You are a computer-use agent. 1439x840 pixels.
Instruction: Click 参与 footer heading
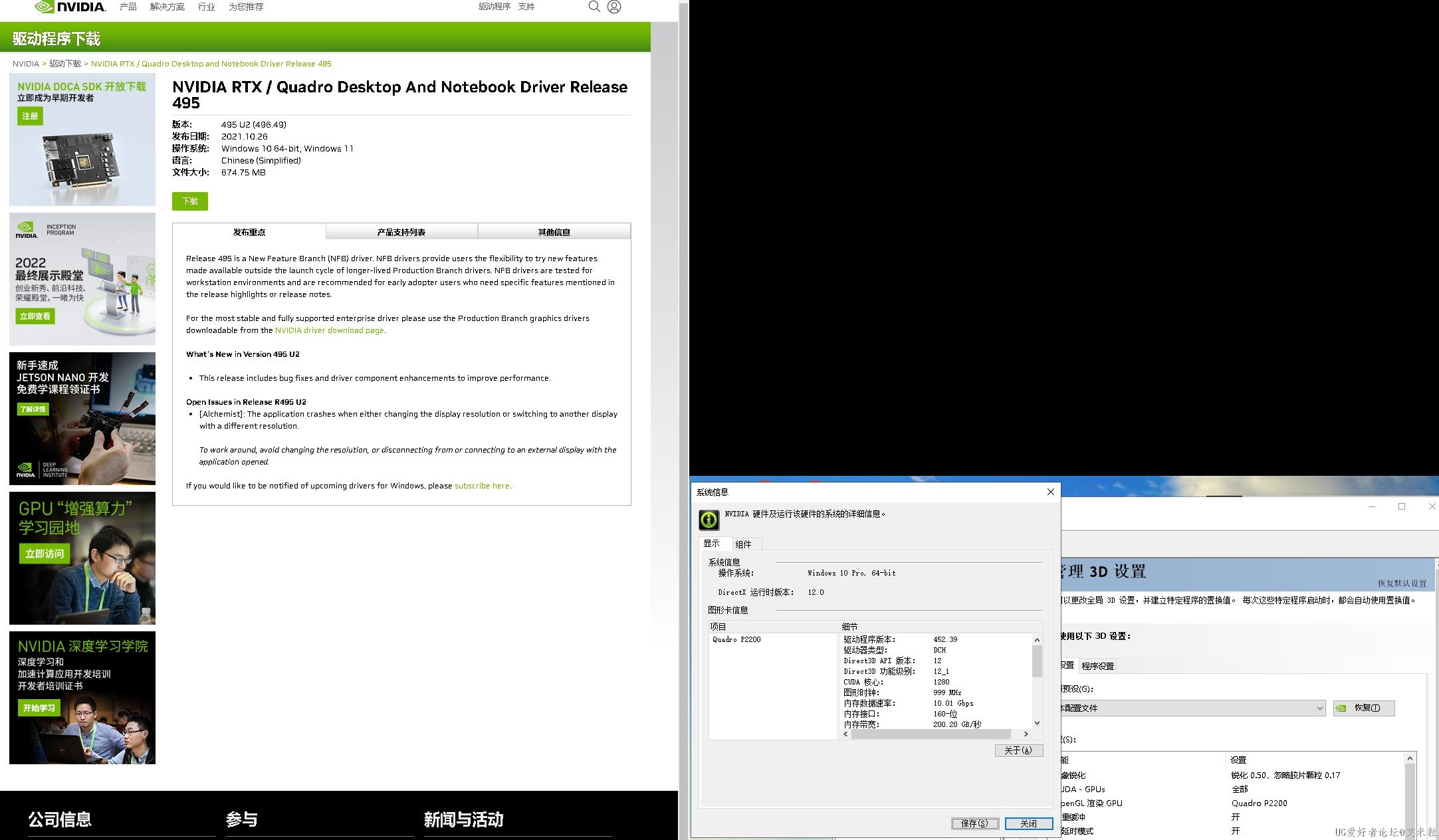242,819
